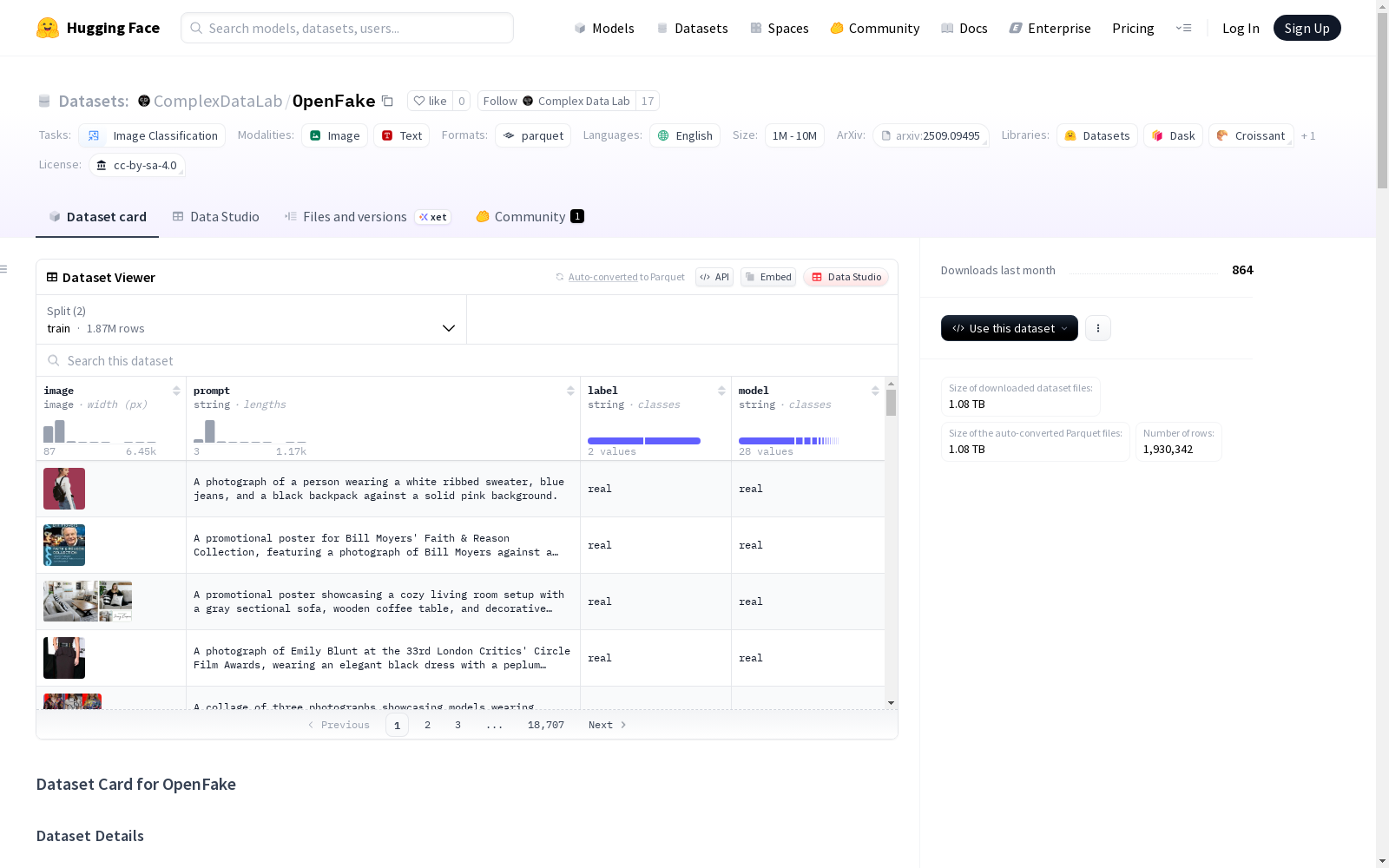This screenshot has width=1389, height=868.
Task: Open Models in the top navigation
Action: (604, 28)
